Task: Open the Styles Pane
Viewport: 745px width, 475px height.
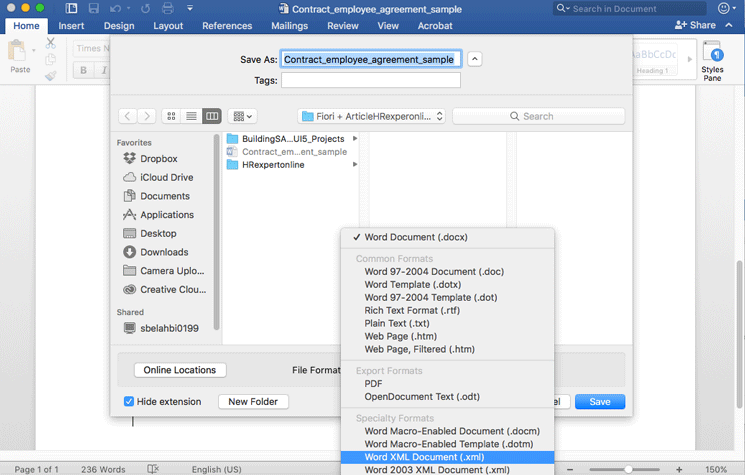Action: [x=712, y=62]
